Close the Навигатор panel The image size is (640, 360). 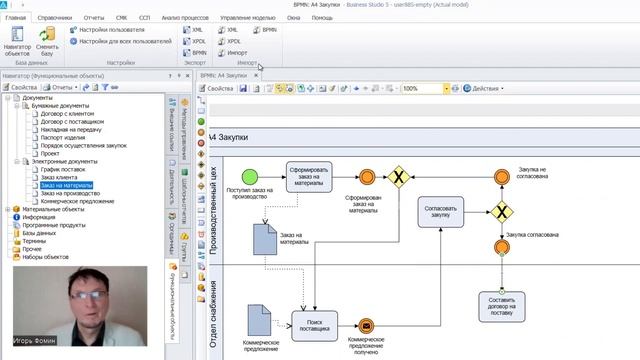click(188, 76)
